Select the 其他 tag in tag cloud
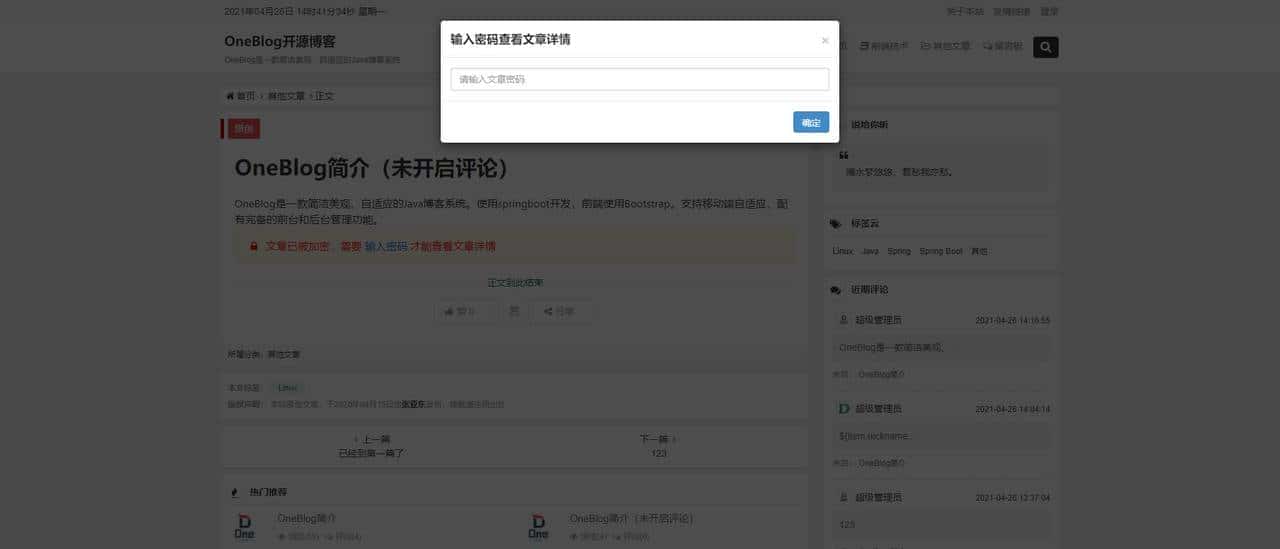 (x=979, y=251)
